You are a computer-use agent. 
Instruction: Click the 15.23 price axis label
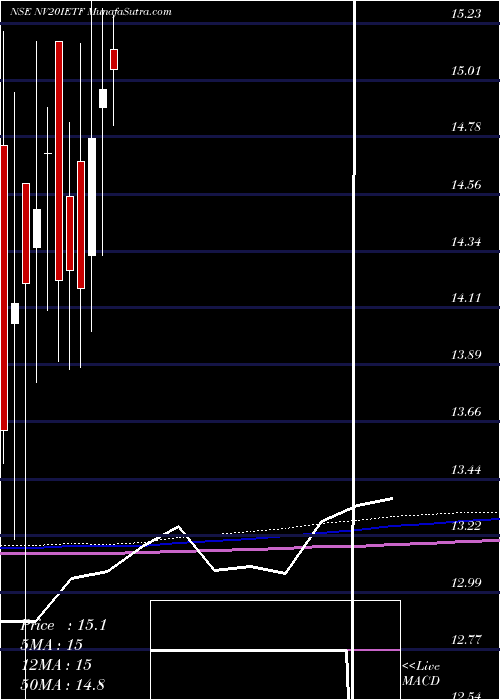pos(466,14)
